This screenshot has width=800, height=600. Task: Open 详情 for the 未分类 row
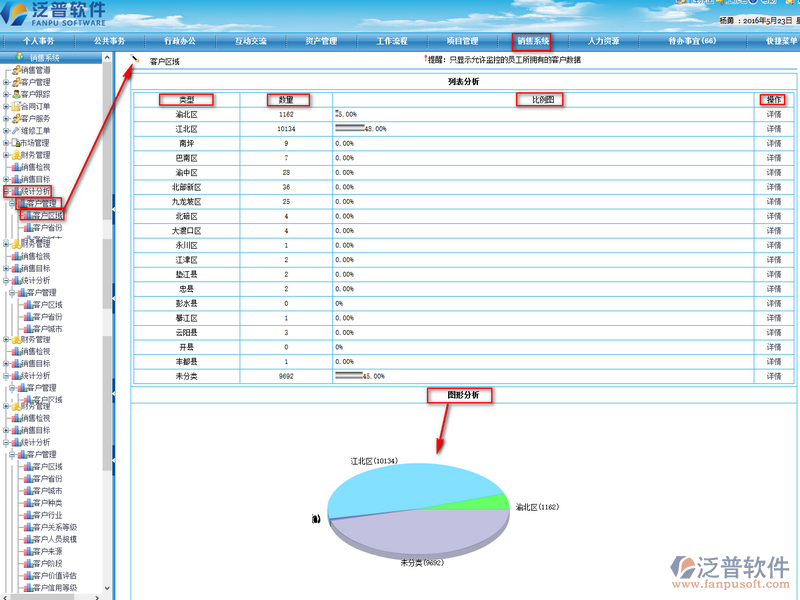coord(773,376)
